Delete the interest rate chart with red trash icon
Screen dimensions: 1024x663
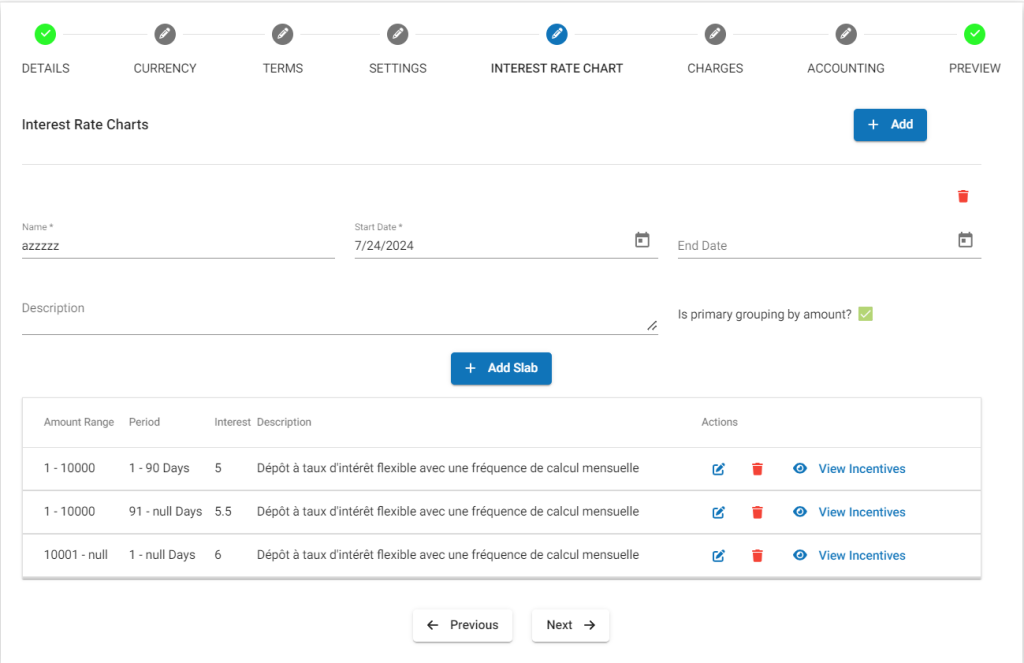(963, 196)
